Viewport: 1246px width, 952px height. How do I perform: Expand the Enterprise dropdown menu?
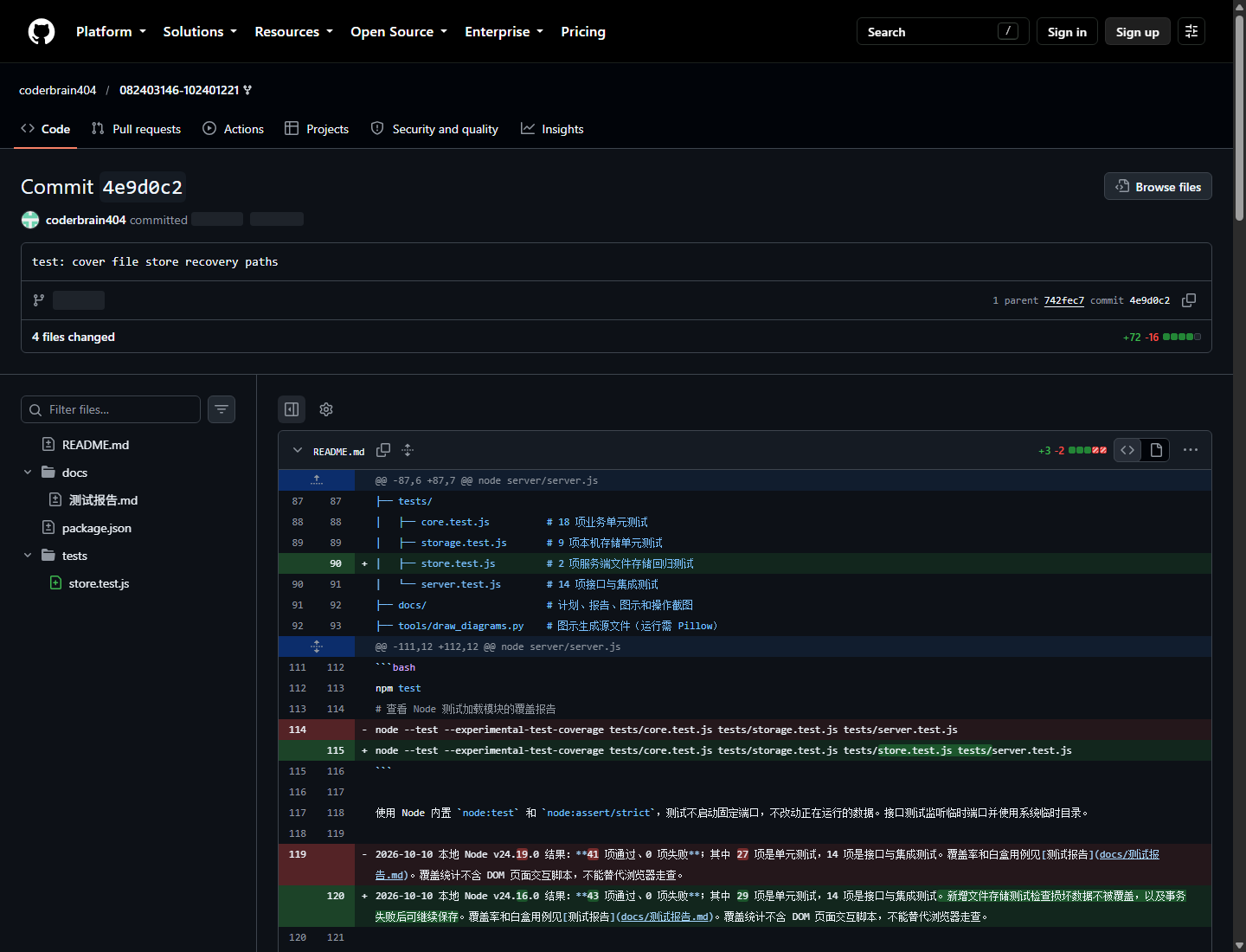tap(504, 32)
